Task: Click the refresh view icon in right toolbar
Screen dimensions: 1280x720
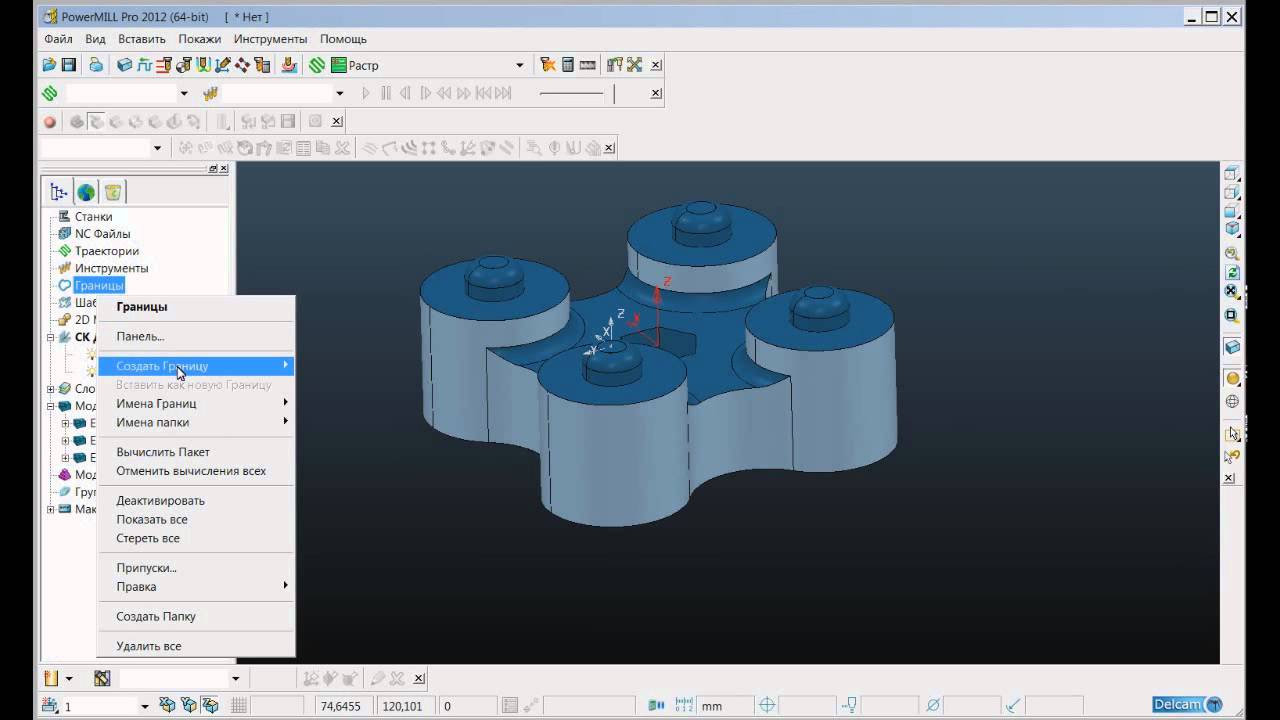Action: (1232, 272)
